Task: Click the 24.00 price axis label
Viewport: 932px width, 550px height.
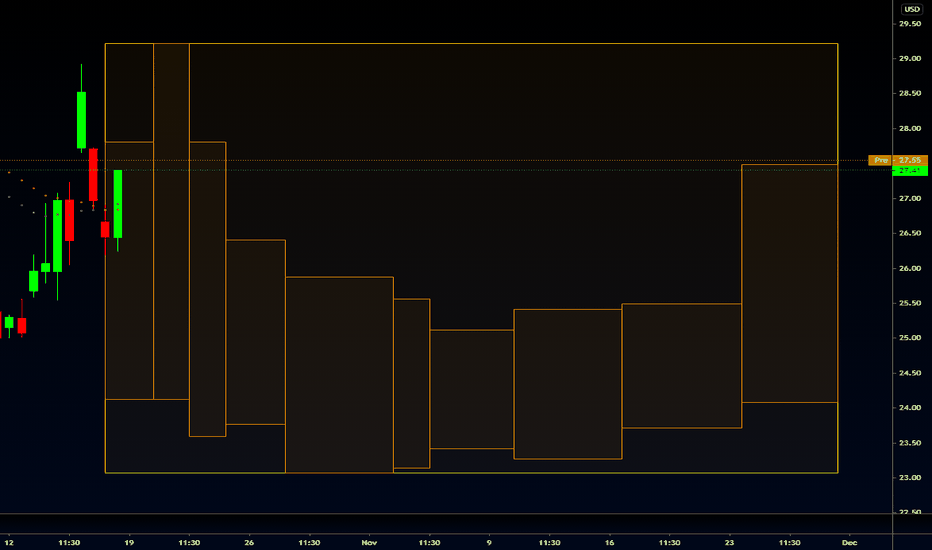Action: (909, 408)
